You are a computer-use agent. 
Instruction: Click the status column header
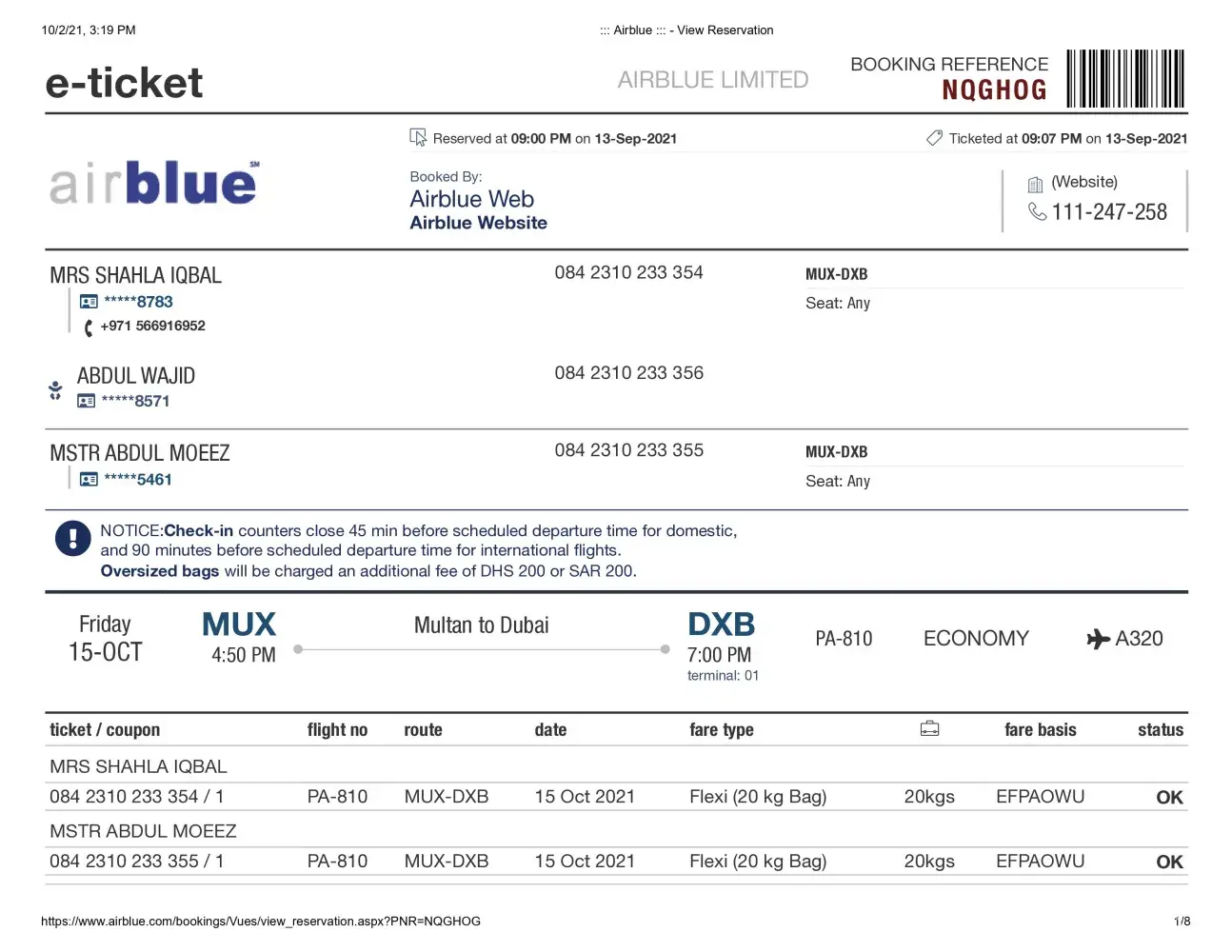click(1161, 730)
